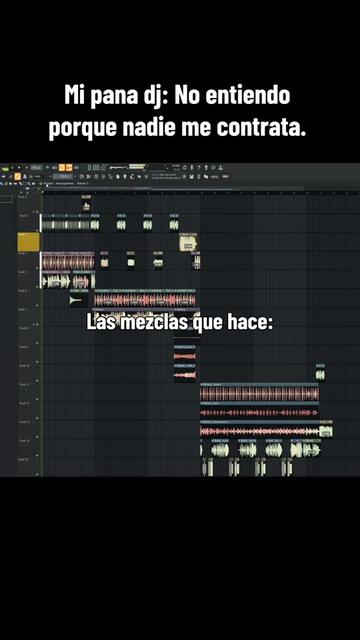Click the 0:00 song time display
Screen dimensions: 360x640
(97, 167)
